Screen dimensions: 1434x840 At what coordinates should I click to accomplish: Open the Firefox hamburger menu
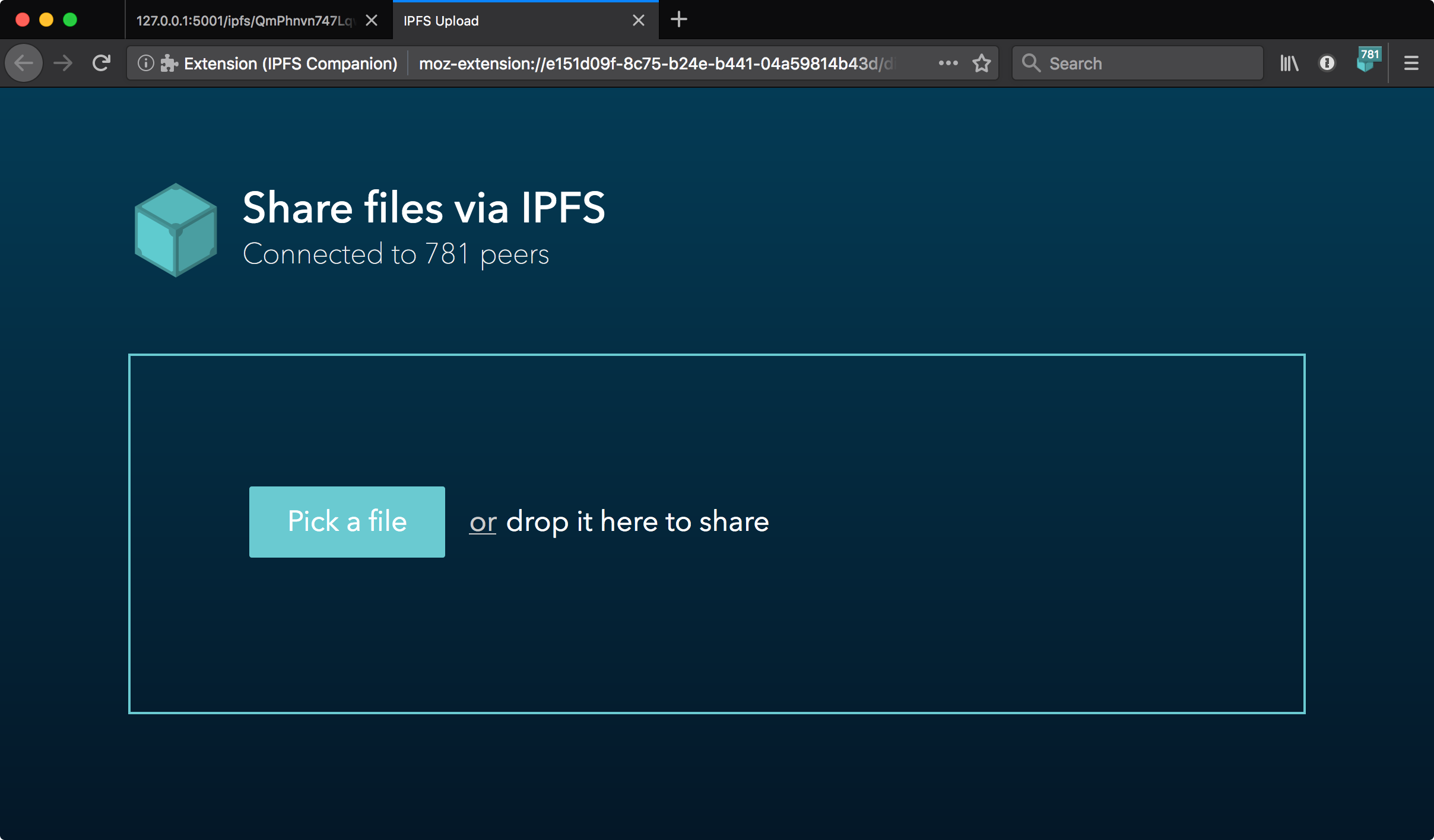1411,63
